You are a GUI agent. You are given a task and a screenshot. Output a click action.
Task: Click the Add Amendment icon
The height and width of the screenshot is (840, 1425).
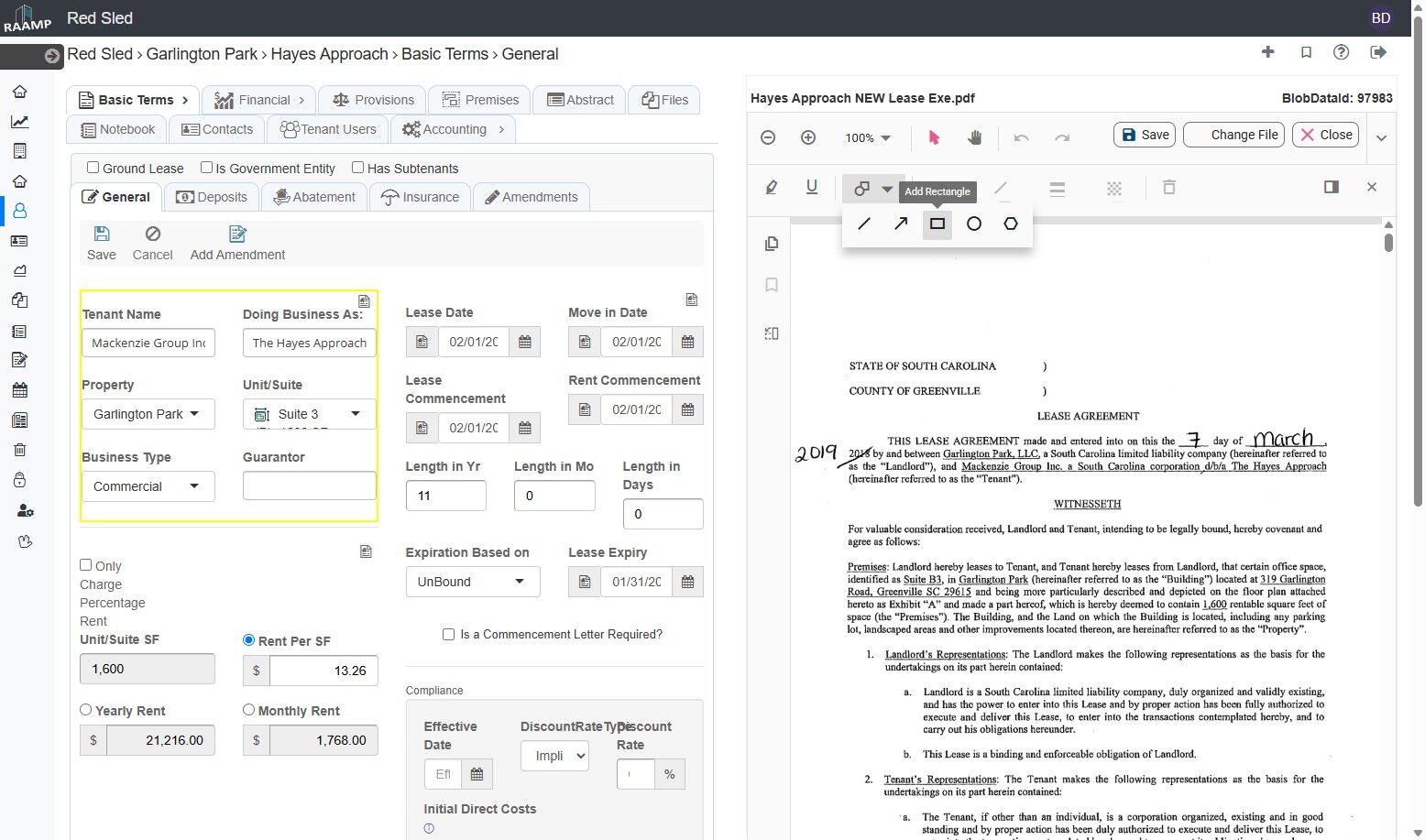pos(237,235)
